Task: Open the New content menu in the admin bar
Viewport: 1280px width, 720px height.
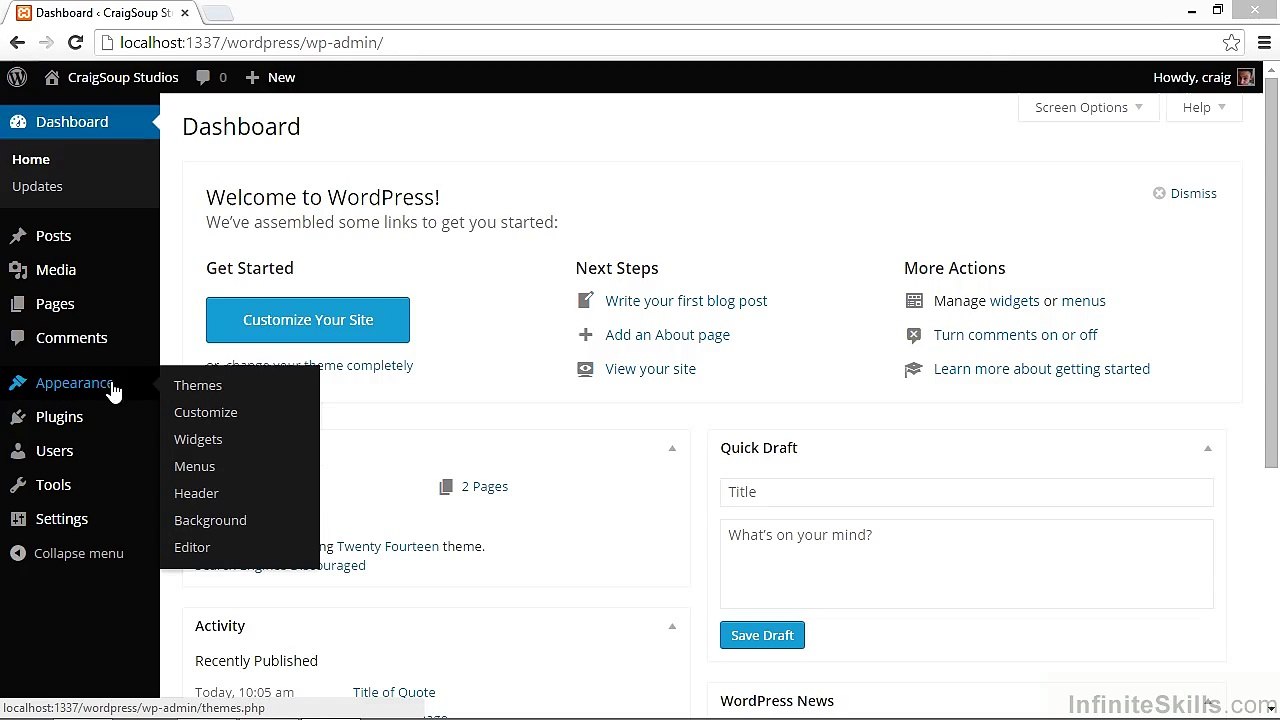Action: (270, 77)
